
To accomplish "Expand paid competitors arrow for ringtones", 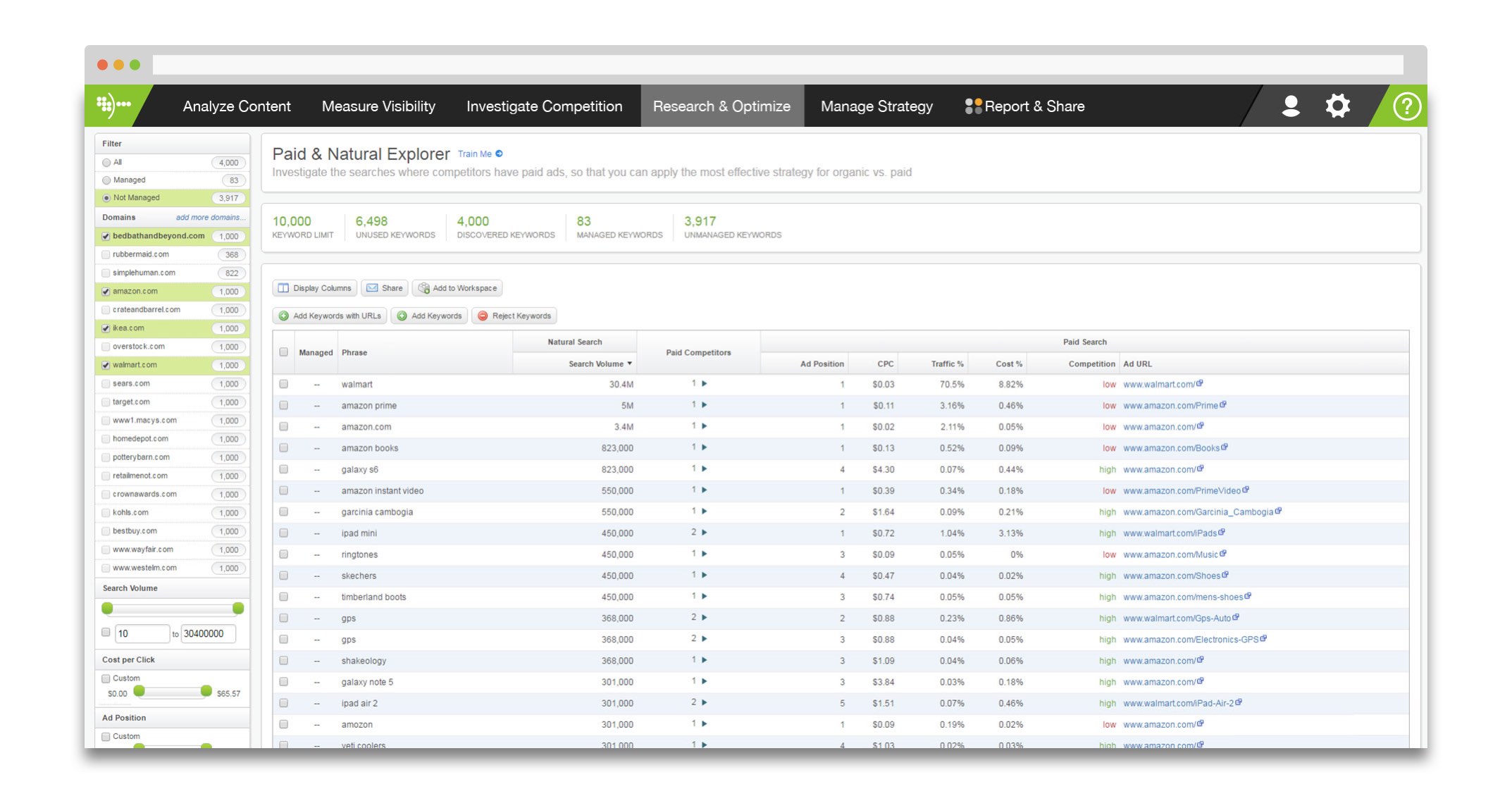I will pos(704,554).
